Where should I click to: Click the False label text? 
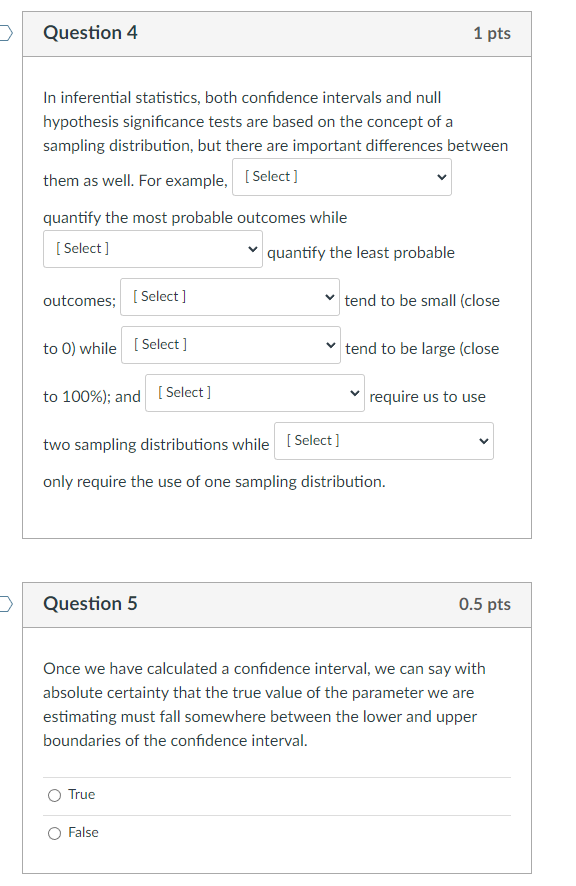point(85,832)
